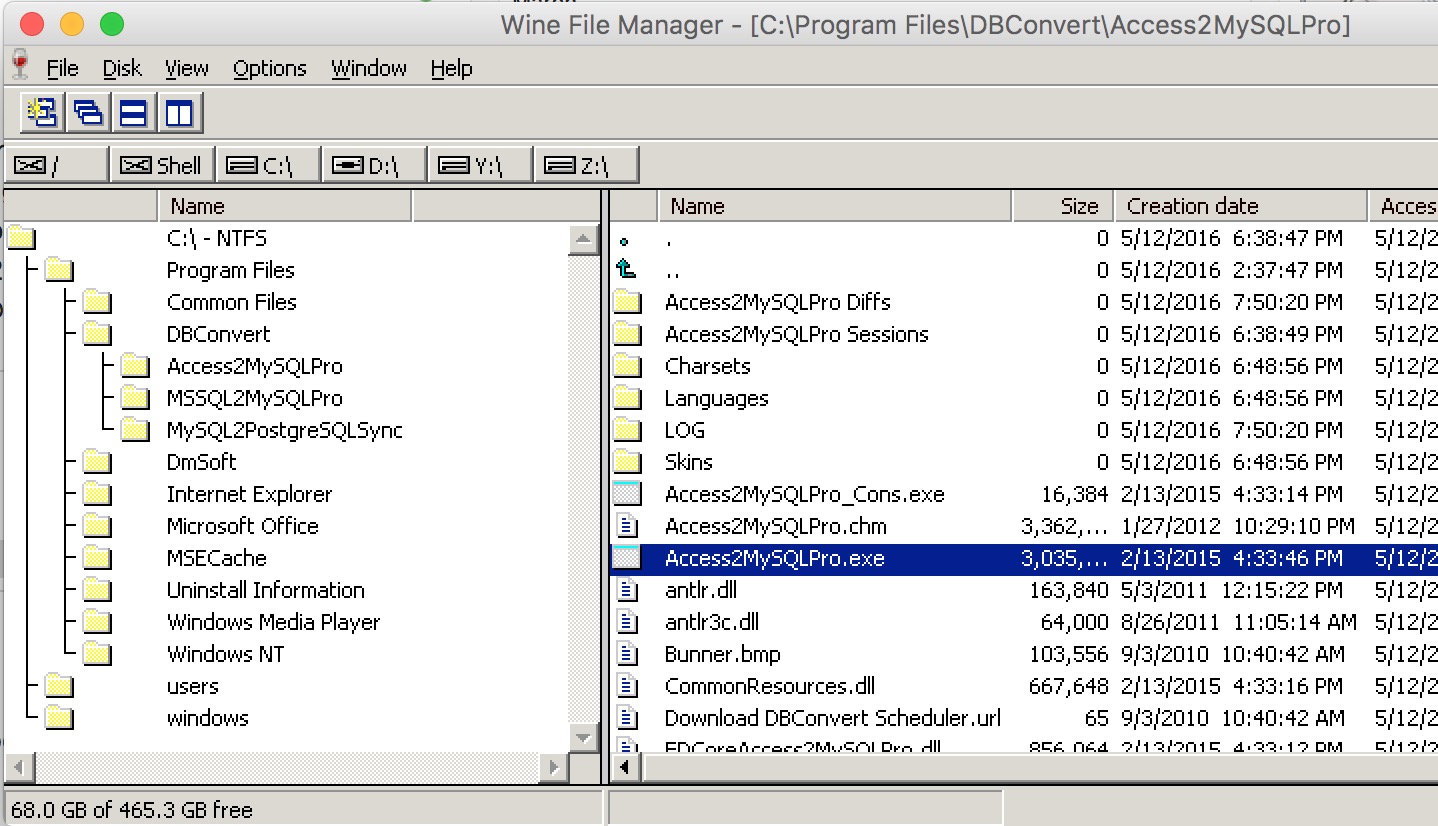Select the windows folder in tree
This screenshot has width=1438, height=826.
coord(208,718)
